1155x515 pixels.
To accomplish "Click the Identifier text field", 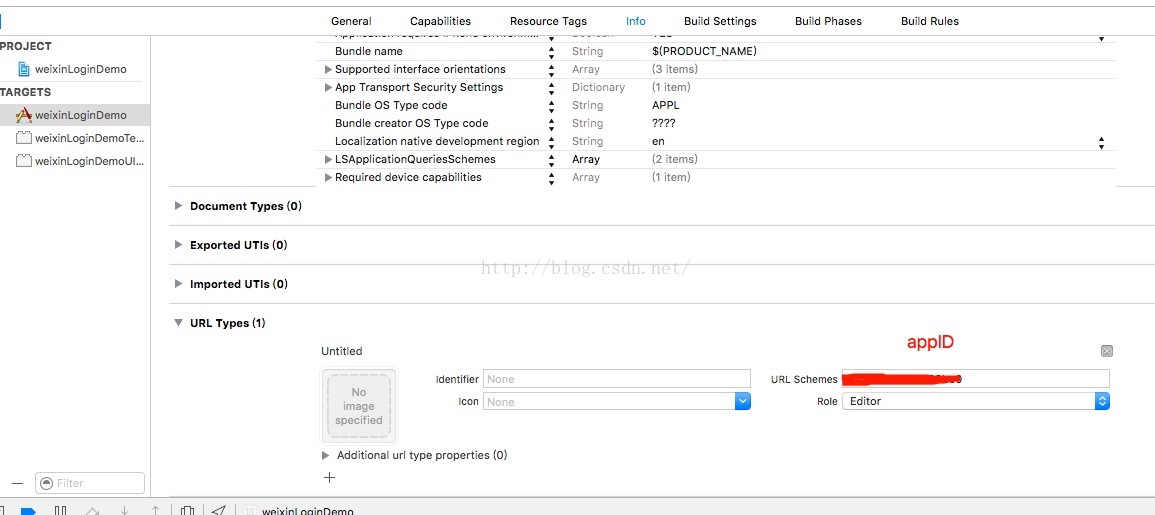I will point(616,379).
